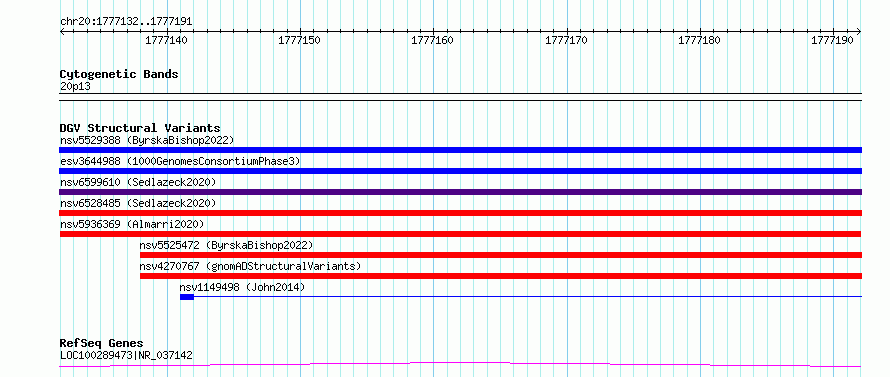Click the red bar under nsv5936369
Image resolution: width=890 pixels, height=377 pixels.
click(460, 234)
